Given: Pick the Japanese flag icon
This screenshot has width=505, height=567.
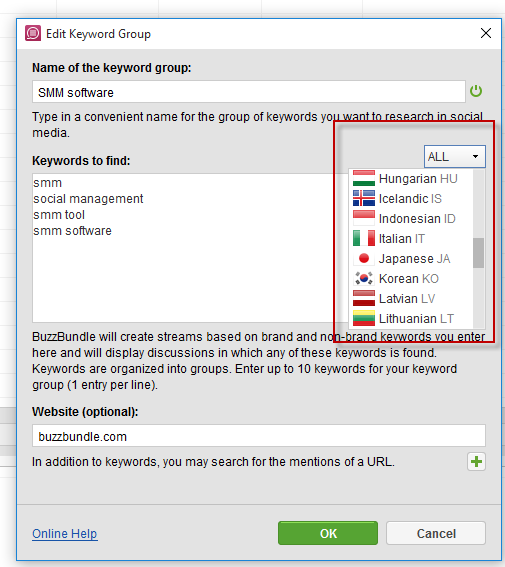Looking at the screenshot, I should click(364, 259).
